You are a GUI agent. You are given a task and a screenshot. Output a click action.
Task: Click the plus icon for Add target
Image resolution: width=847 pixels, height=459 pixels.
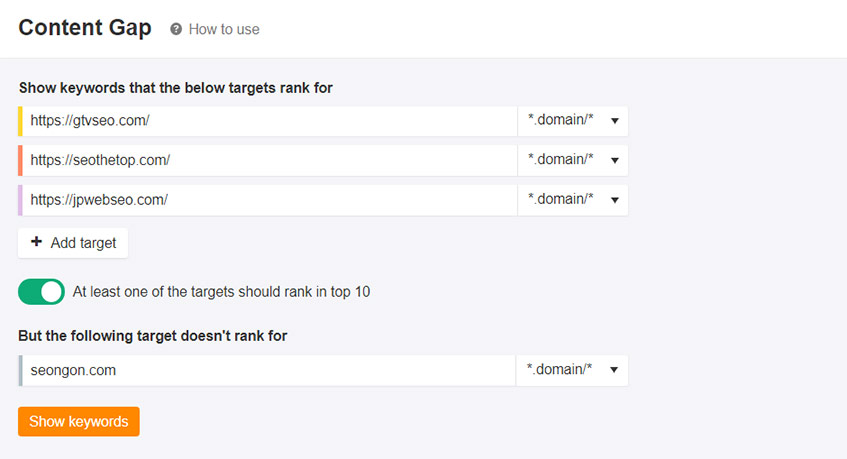tap(36, 241)
